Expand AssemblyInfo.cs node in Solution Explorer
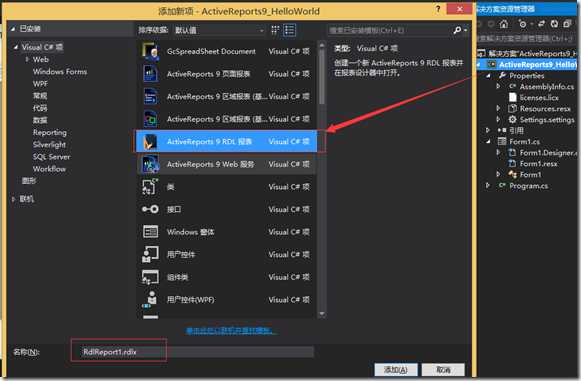 (x=498, y=86)
